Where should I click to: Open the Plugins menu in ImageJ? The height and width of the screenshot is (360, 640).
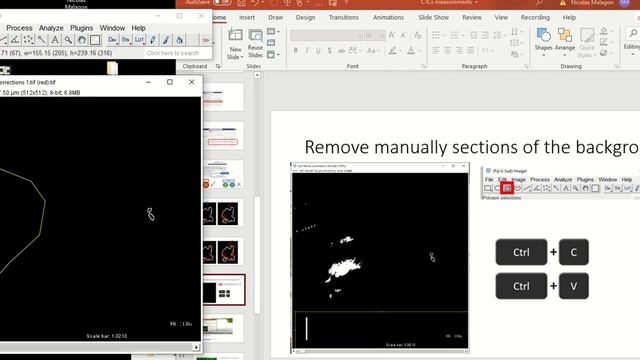pyautogui.click(x=82, y=28)
